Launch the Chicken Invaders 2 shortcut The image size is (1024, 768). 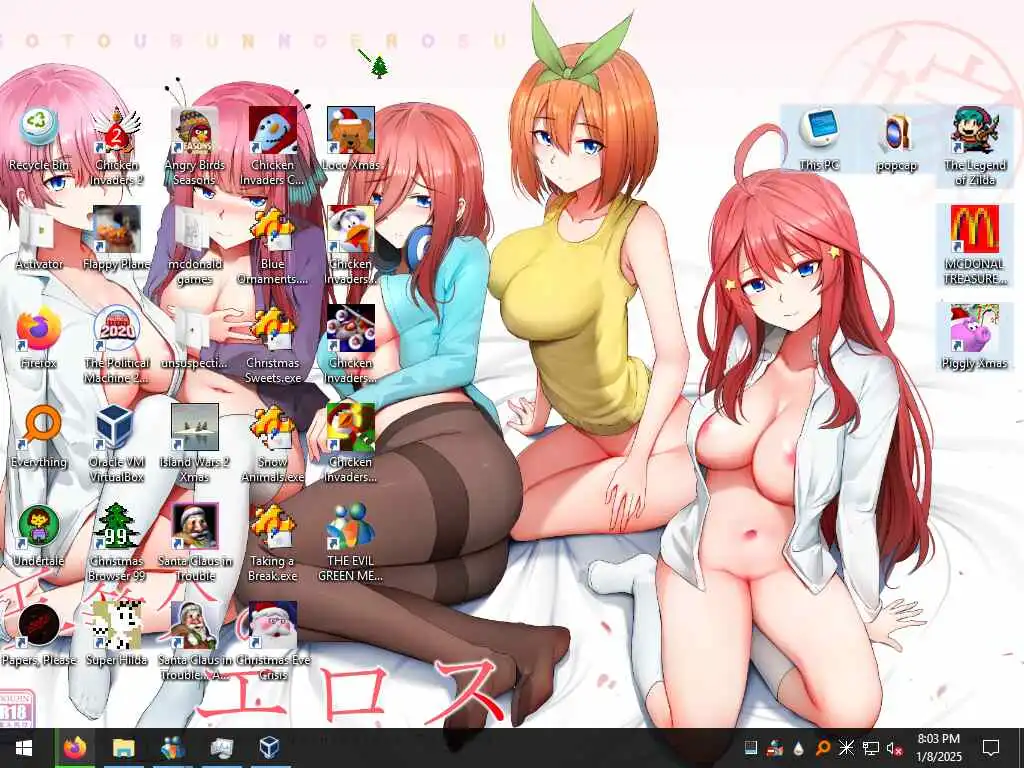(116, 146)
